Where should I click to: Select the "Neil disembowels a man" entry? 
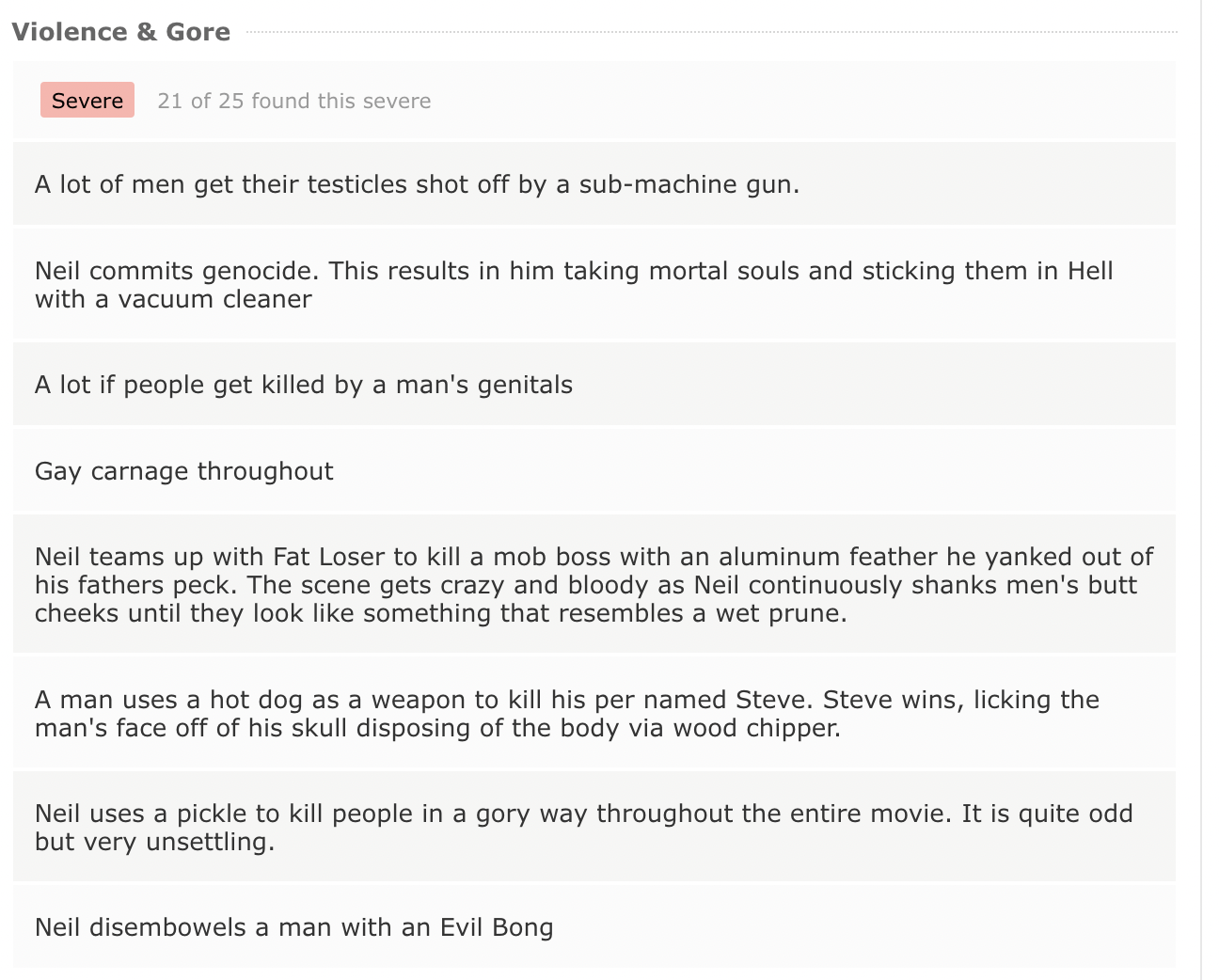pyautogui.click(x=594, y=927)
